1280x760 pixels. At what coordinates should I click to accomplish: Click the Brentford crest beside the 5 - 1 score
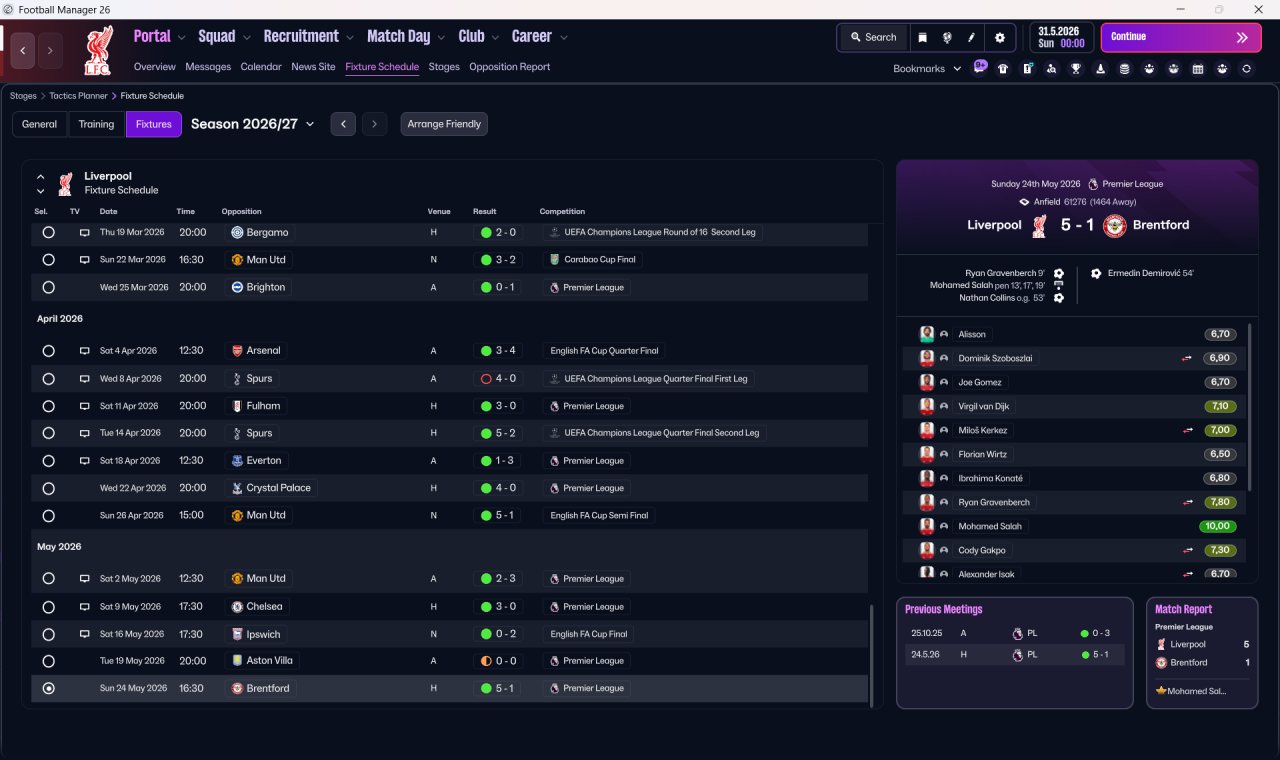pos(1115,226)
